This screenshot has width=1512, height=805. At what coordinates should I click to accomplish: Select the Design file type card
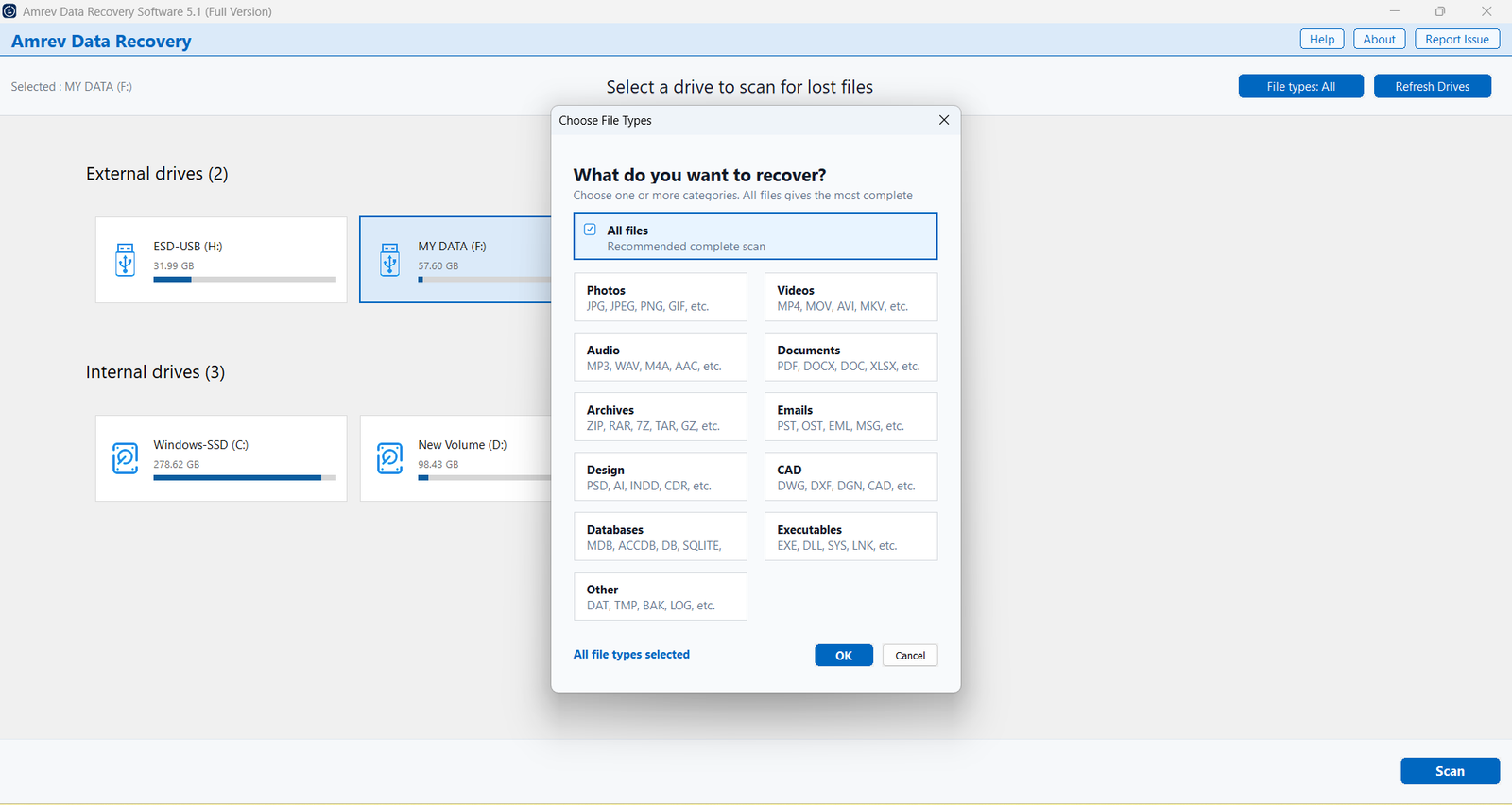[660, 476]
